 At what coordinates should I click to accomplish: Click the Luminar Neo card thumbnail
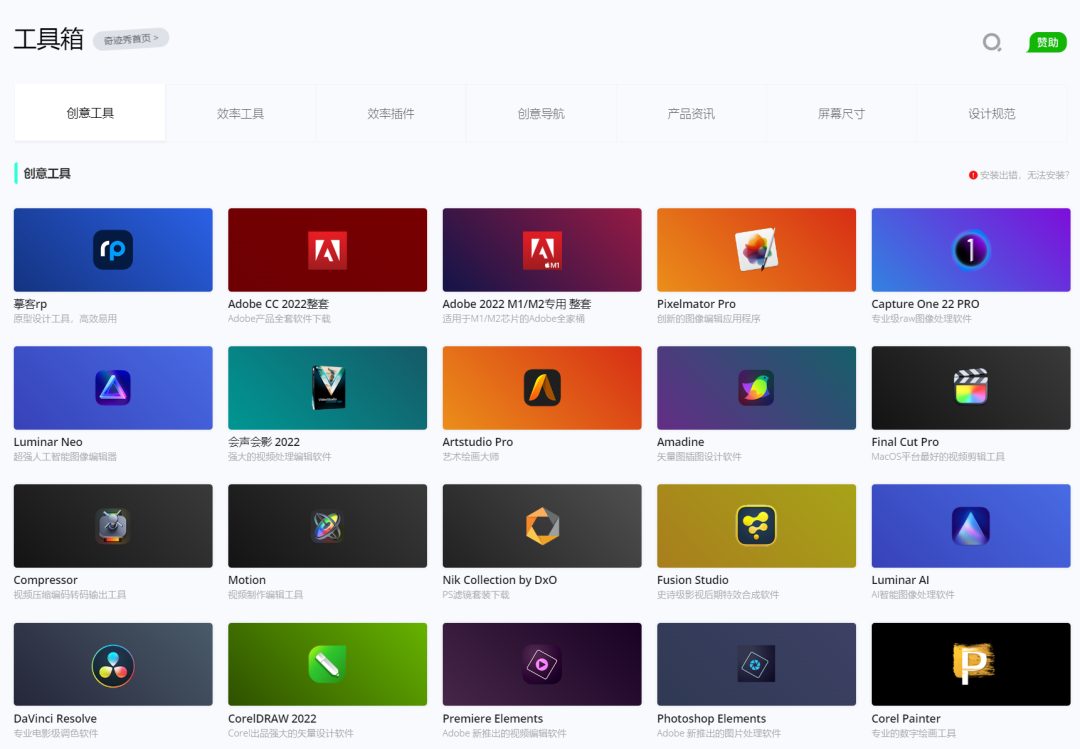pyautogui.click(x=113, y=387)
